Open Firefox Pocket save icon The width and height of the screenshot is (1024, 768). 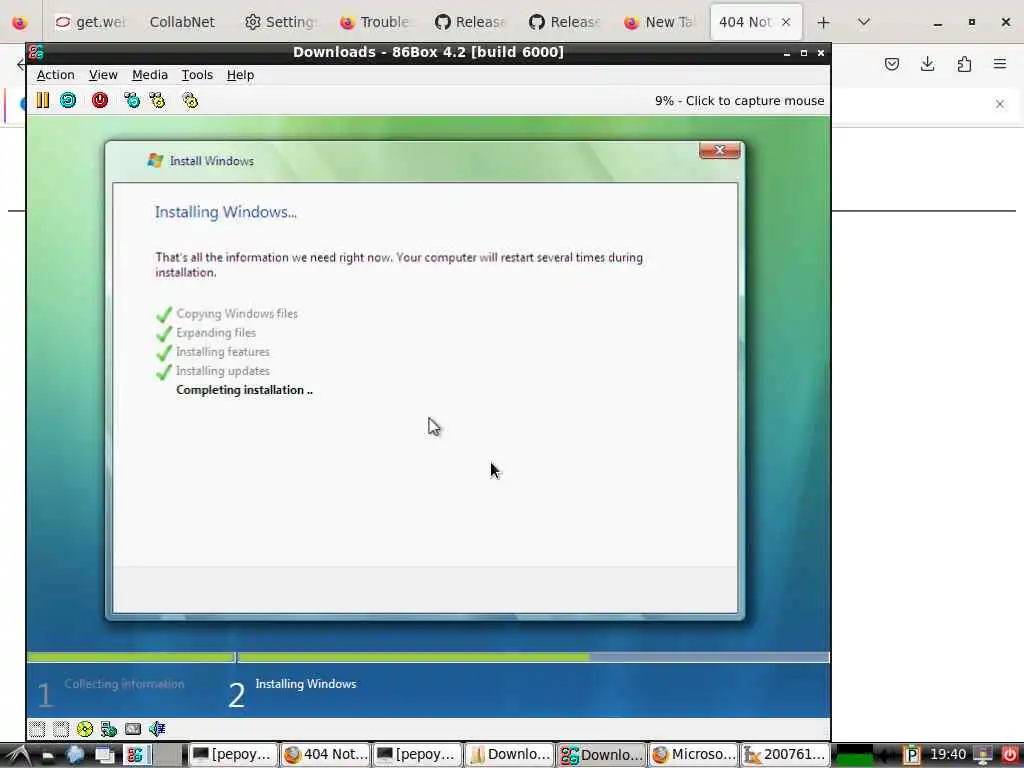[892, 64]
